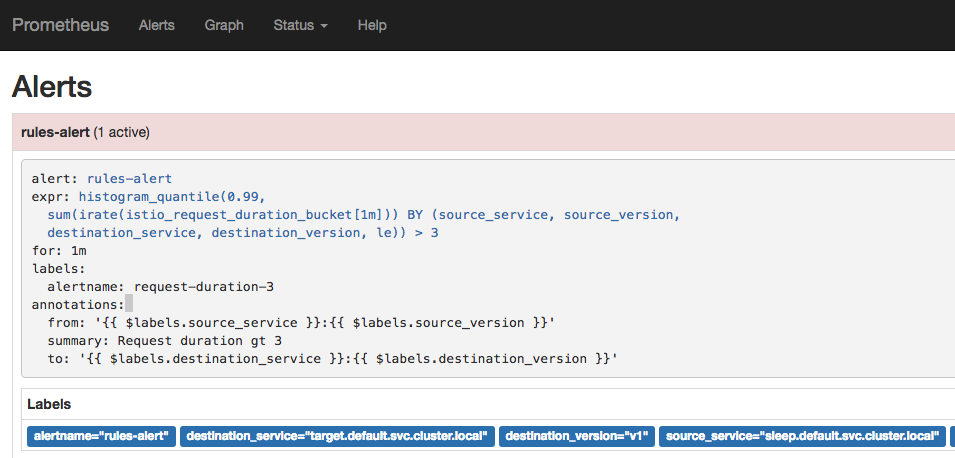The width and height of the screenshot is (955, 458).
Task: Click the sum(irate(istio_request_duration_bucket line
Action: click(x=364, y=215)
